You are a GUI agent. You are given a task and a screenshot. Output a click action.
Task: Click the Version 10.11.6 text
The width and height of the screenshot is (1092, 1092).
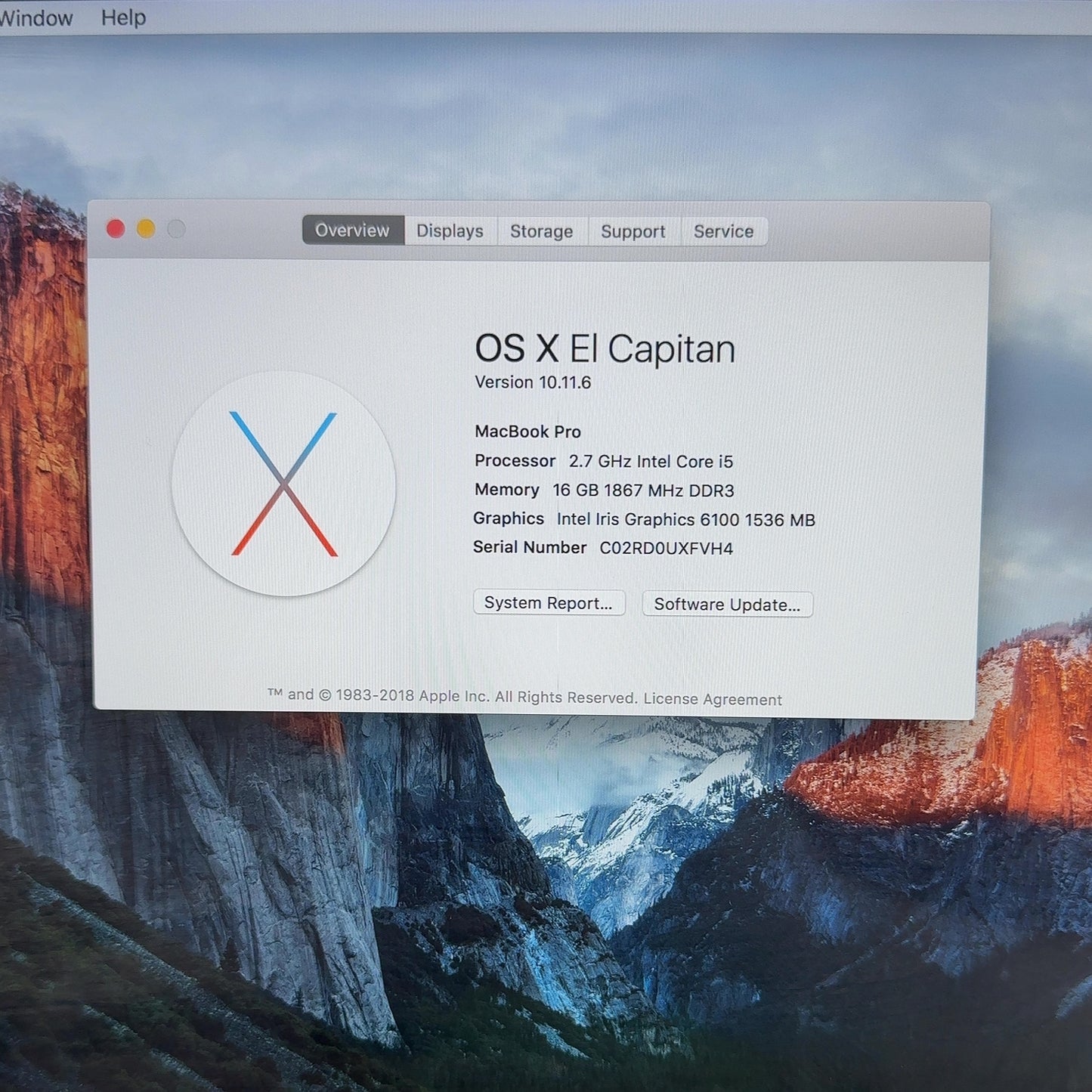click(533, 382)
